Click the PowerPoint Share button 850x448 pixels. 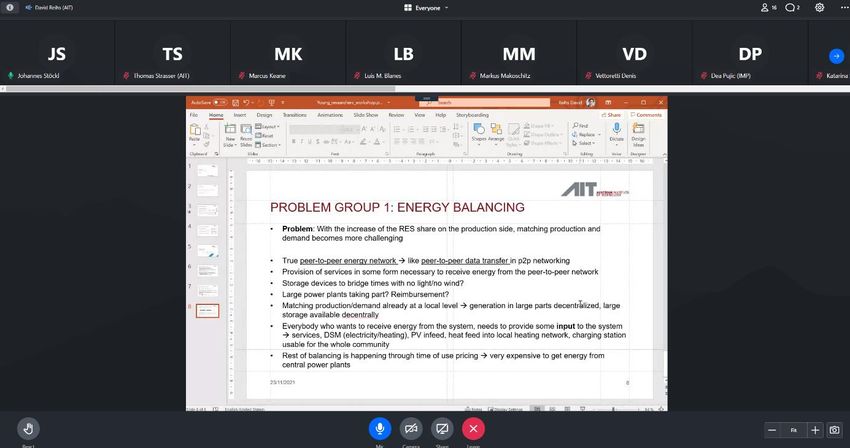pyautogui.click(x=611, y=115)
